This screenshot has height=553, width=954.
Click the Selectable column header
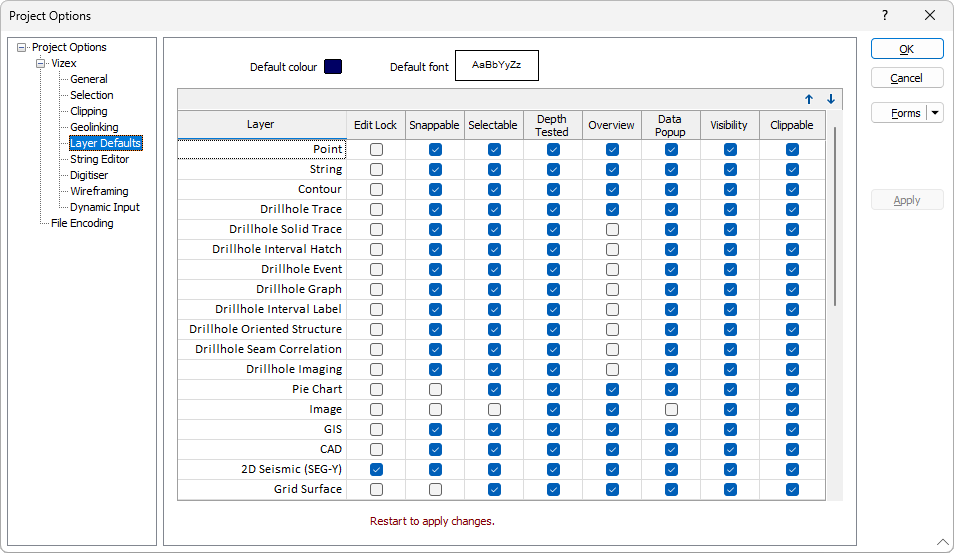pyautogui.click(x=493, y=125)
